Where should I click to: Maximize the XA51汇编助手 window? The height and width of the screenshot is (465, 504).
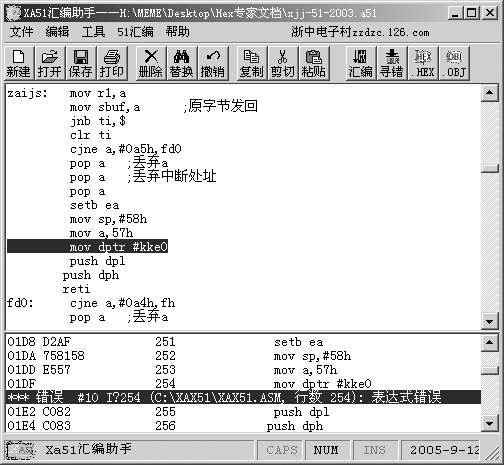tap(472, 13)
